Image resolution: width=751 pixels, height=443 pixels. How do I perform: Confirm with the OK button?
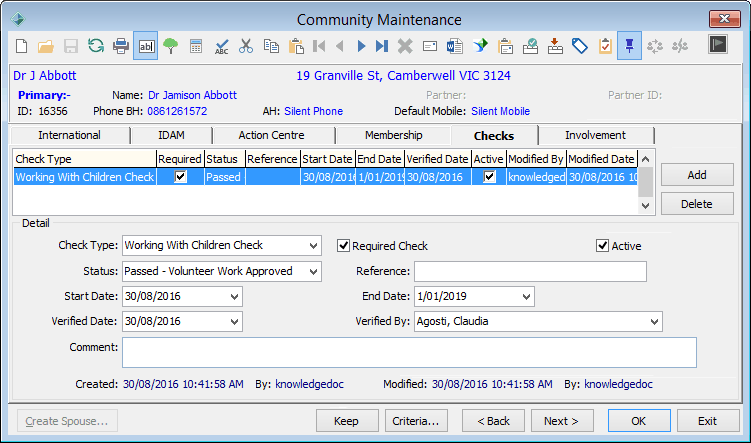(639, 421)
